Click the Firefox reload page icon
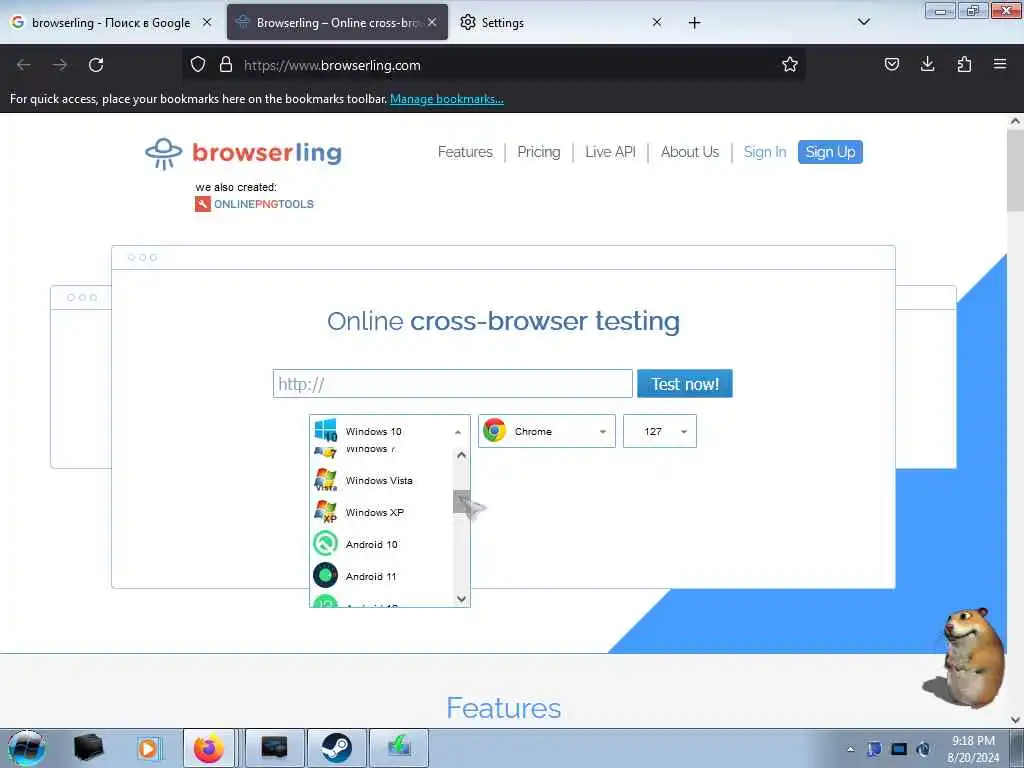This screenshot has width=1024, height=768. click(96, 65)
